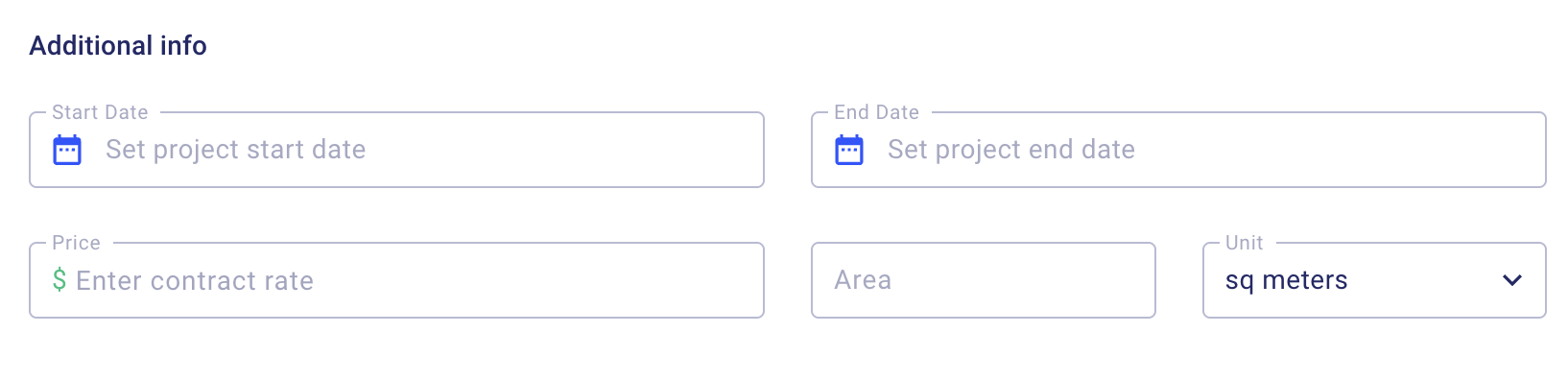Click the "Start Date" floating label

pos(100,112)
